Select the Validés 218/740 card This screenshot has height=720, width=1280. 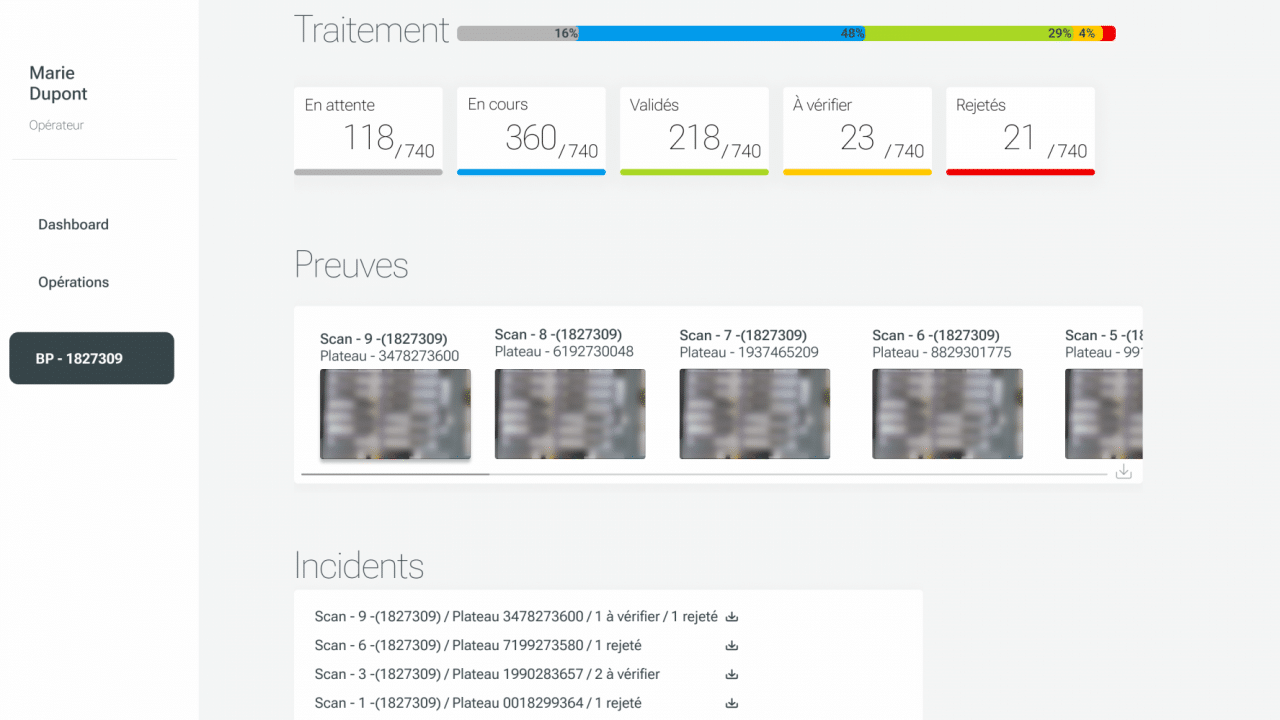pyautogui.click(x=694, y=130)
